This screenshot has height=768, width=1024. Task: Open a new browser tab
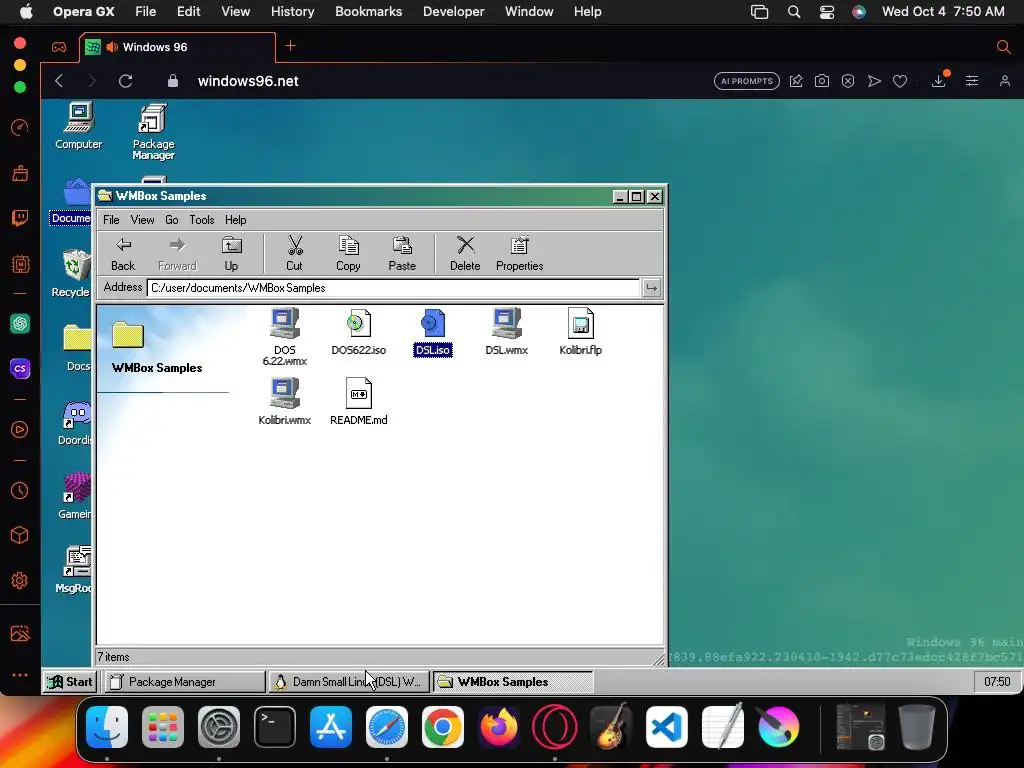pyautogui.click(x=291, y=46)
